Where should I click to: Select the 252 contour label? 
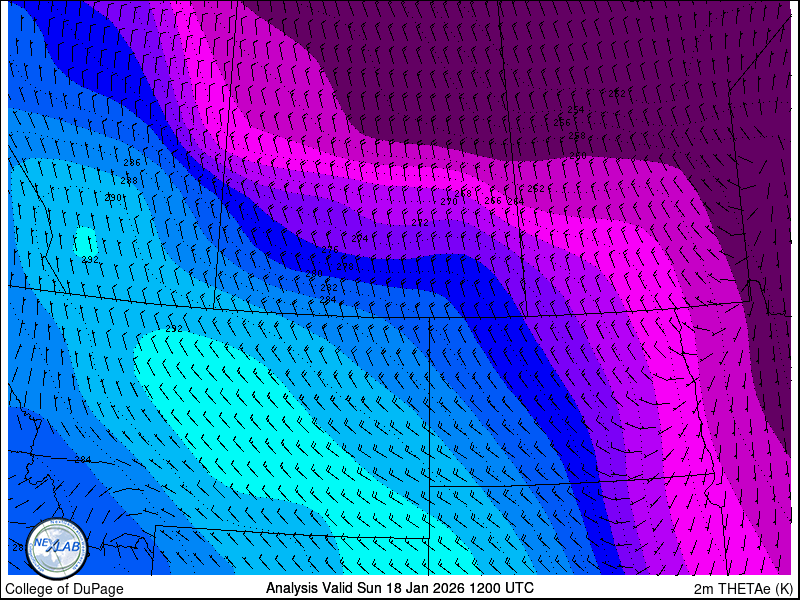pyautogui.click(x=617, y=94)
